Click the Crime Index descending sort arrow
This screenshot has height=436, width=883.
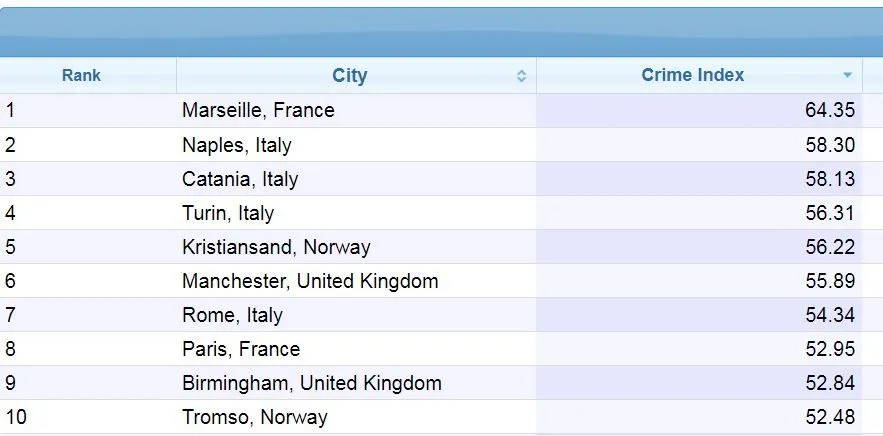point(847,76)
